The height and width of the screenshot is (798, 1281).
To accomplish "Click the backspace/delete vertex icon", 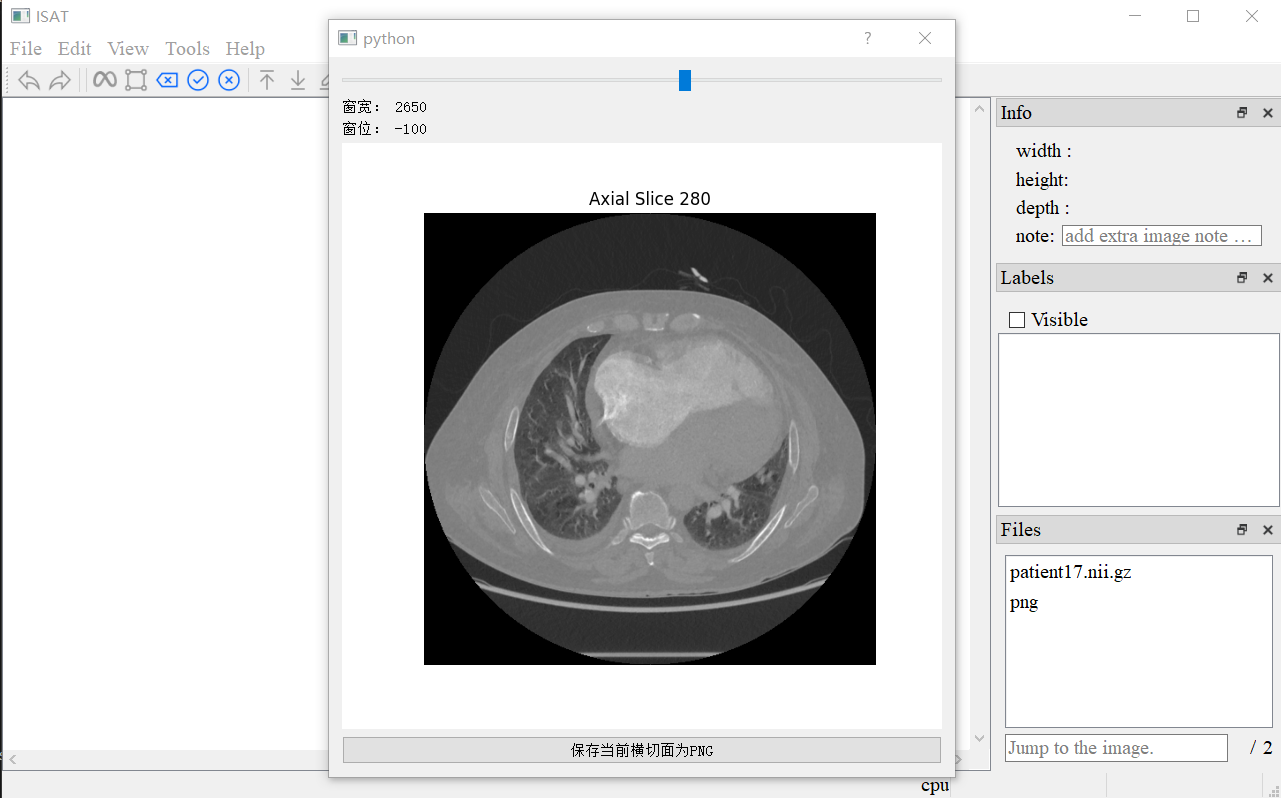I will [x=167, y=80].
